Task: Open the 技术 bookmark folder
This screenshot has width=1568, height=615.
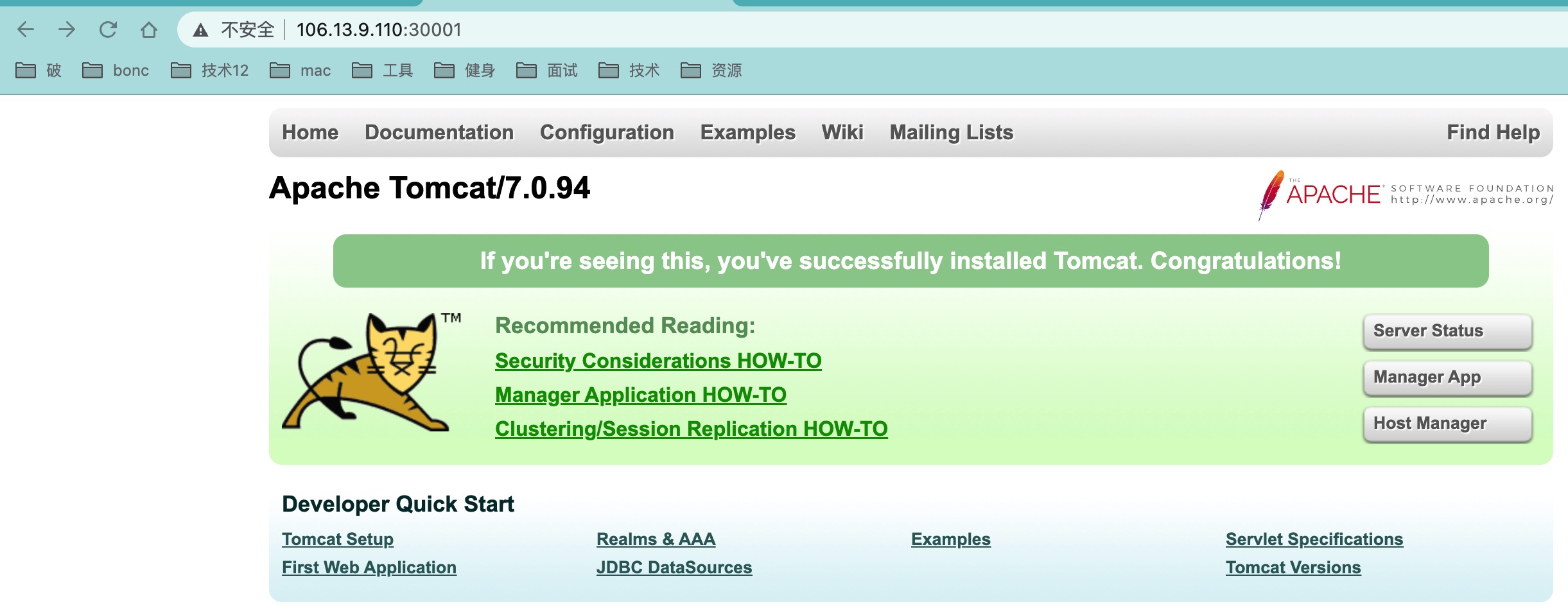Action: tap(629, 70)
